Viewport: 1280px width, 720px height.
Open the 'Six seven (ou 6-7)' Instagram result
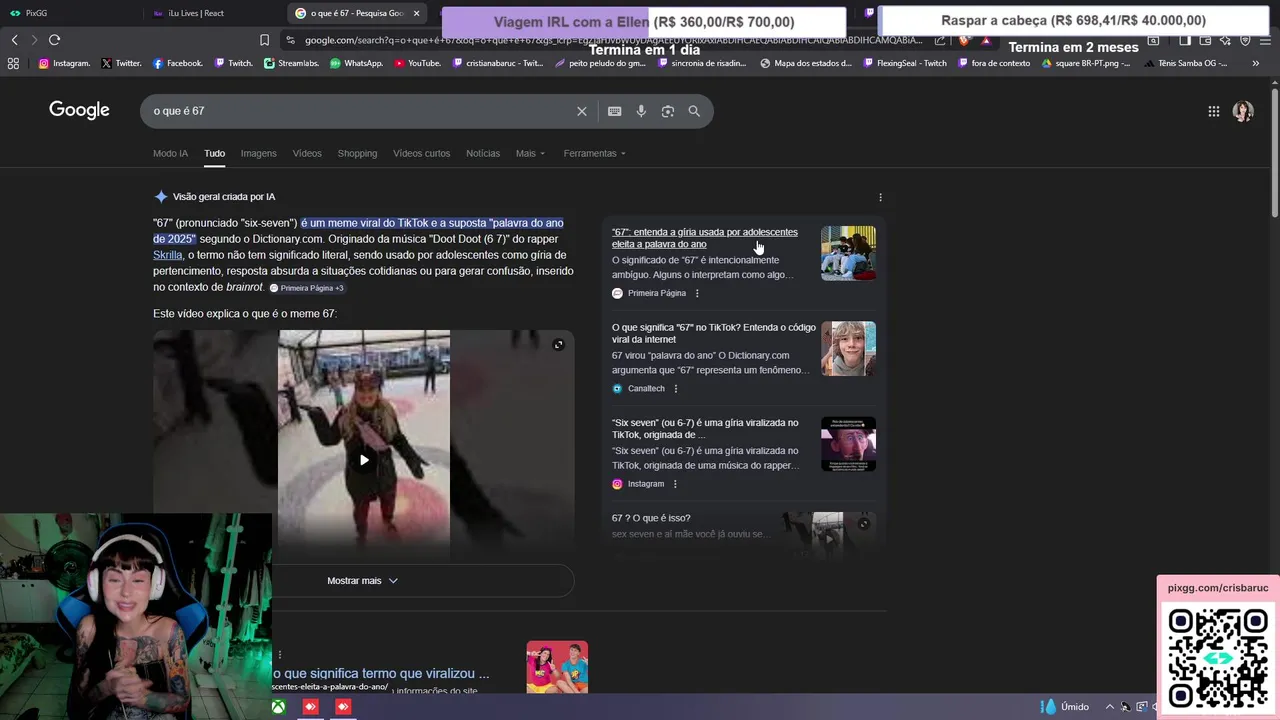(705, 429)
